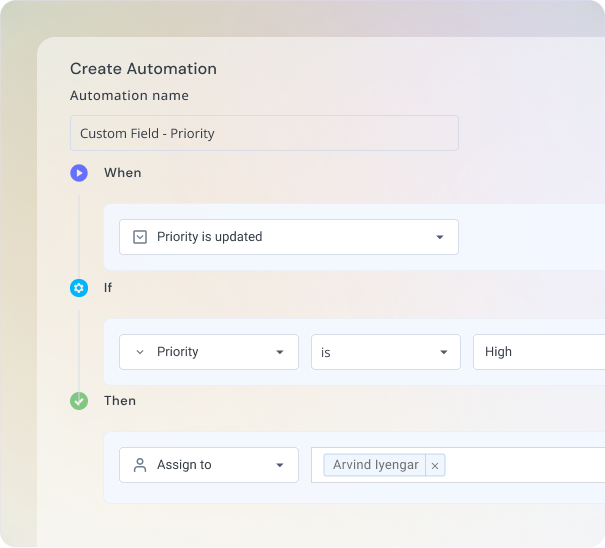Click the When step label
The height and width of the screenshot is (548, 605).
point(123,173)
